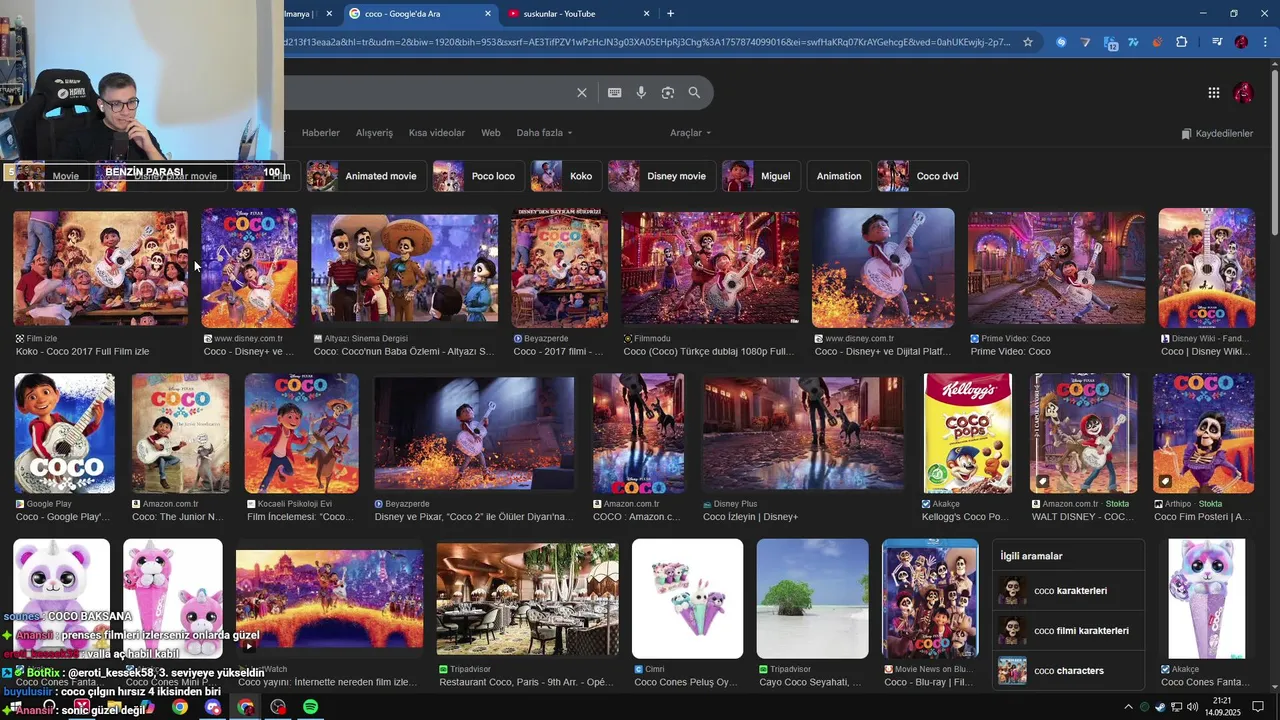The width and height of the screenshot is (1280, 720).
Task: Expand the 'Araçlar' tools dropdown
Action: point(690,133)
